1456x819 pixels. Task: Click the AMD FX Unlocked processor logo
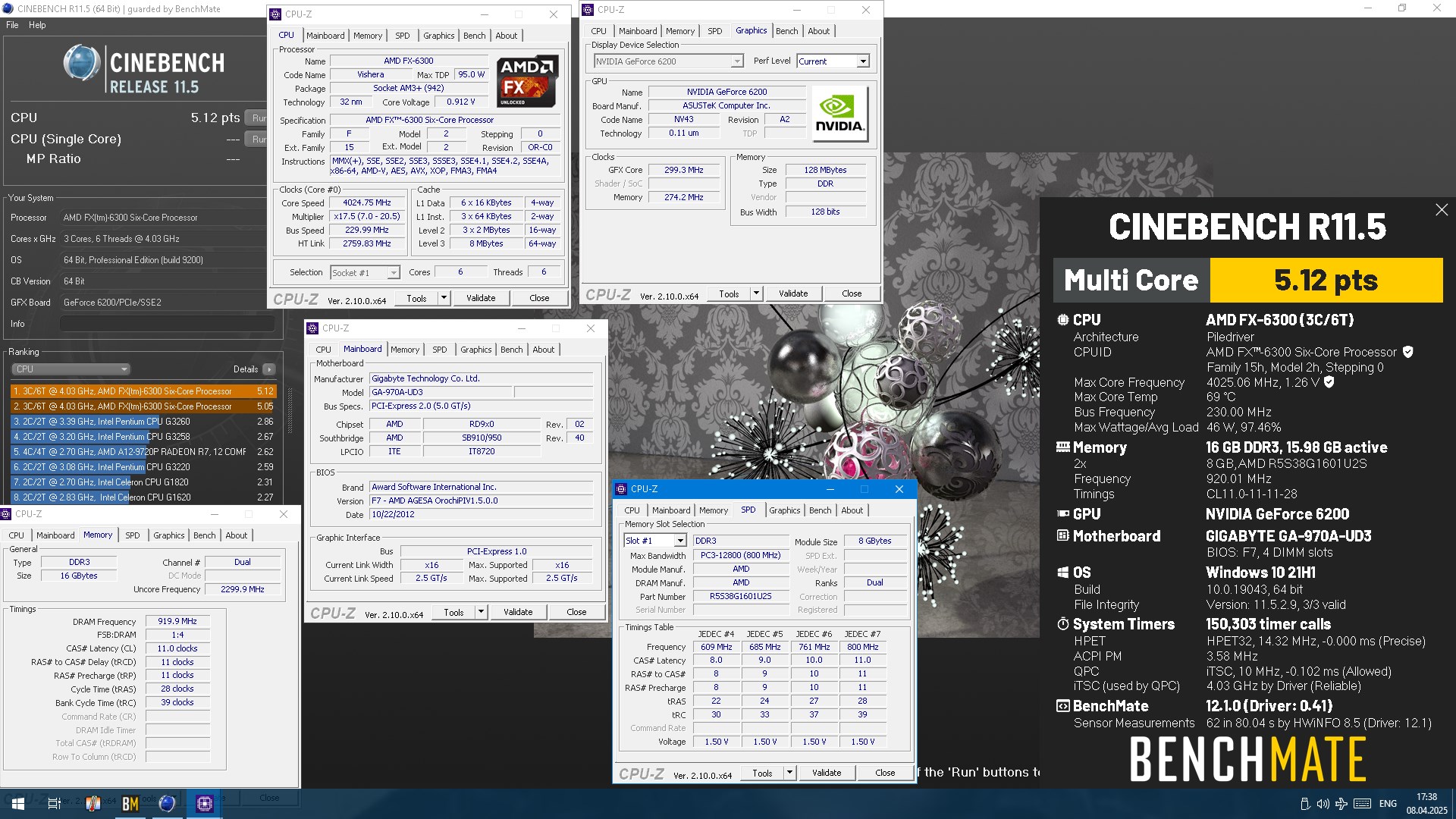click(x=527, y=80)
